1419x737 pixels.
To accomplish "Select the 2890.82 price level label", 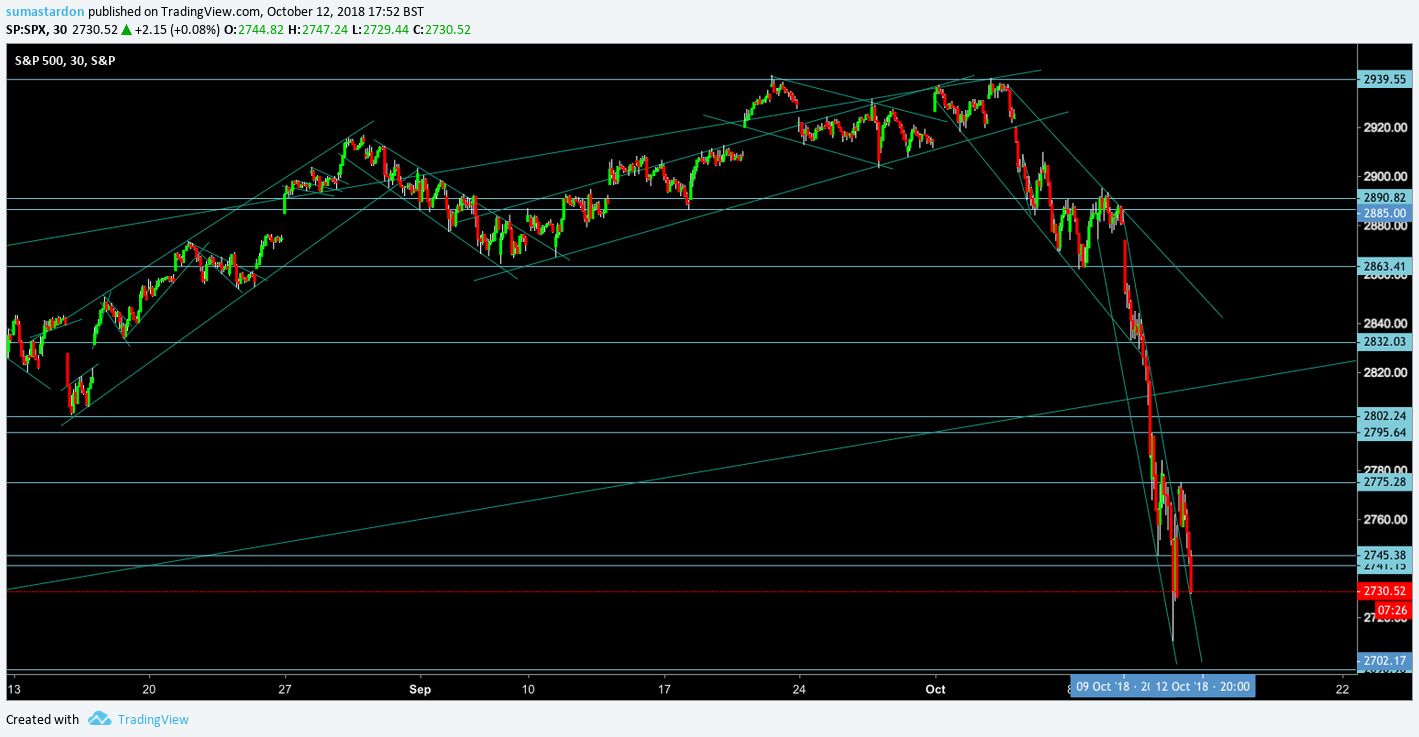I will (1385, 198).
